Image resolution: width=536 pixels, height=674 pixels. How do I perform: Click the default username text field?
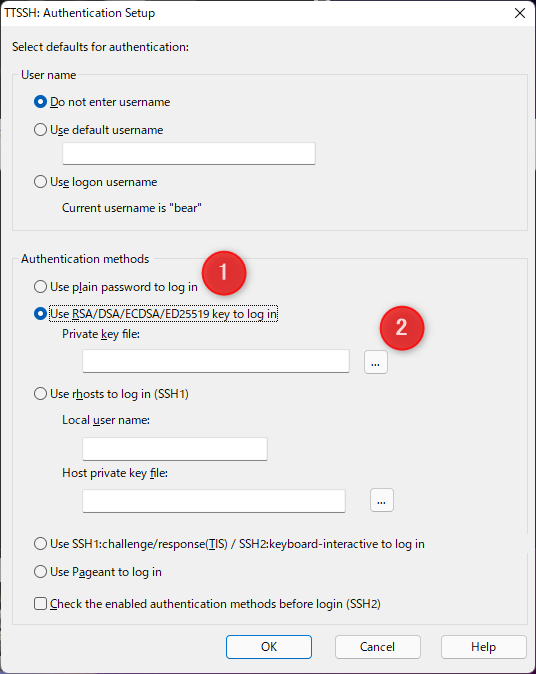pos(189,153)
